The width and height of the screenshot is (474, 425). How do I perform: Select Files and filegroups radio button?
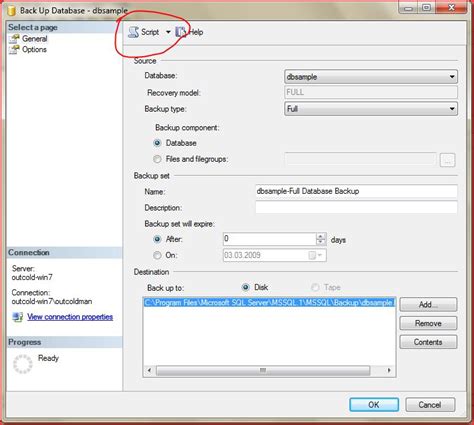click(157, 159)
